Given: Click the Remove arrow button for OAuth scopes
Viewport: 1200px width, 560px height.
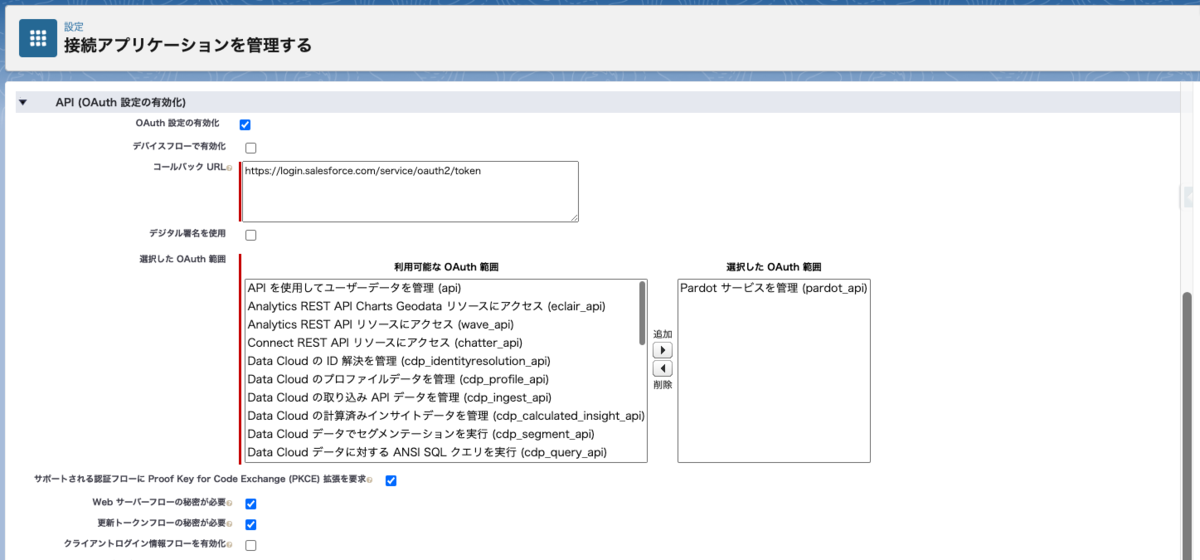Looking at the screenshot, I should (662, 368).
